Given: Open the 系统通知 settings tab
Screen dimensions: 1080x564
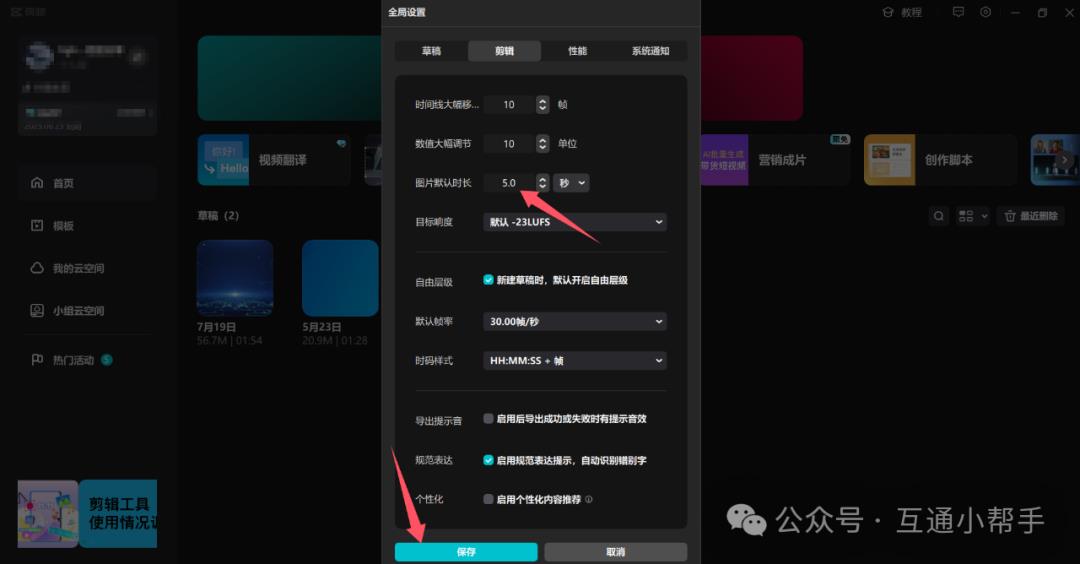Looking at the screenshot, I should tap(650, 51).
